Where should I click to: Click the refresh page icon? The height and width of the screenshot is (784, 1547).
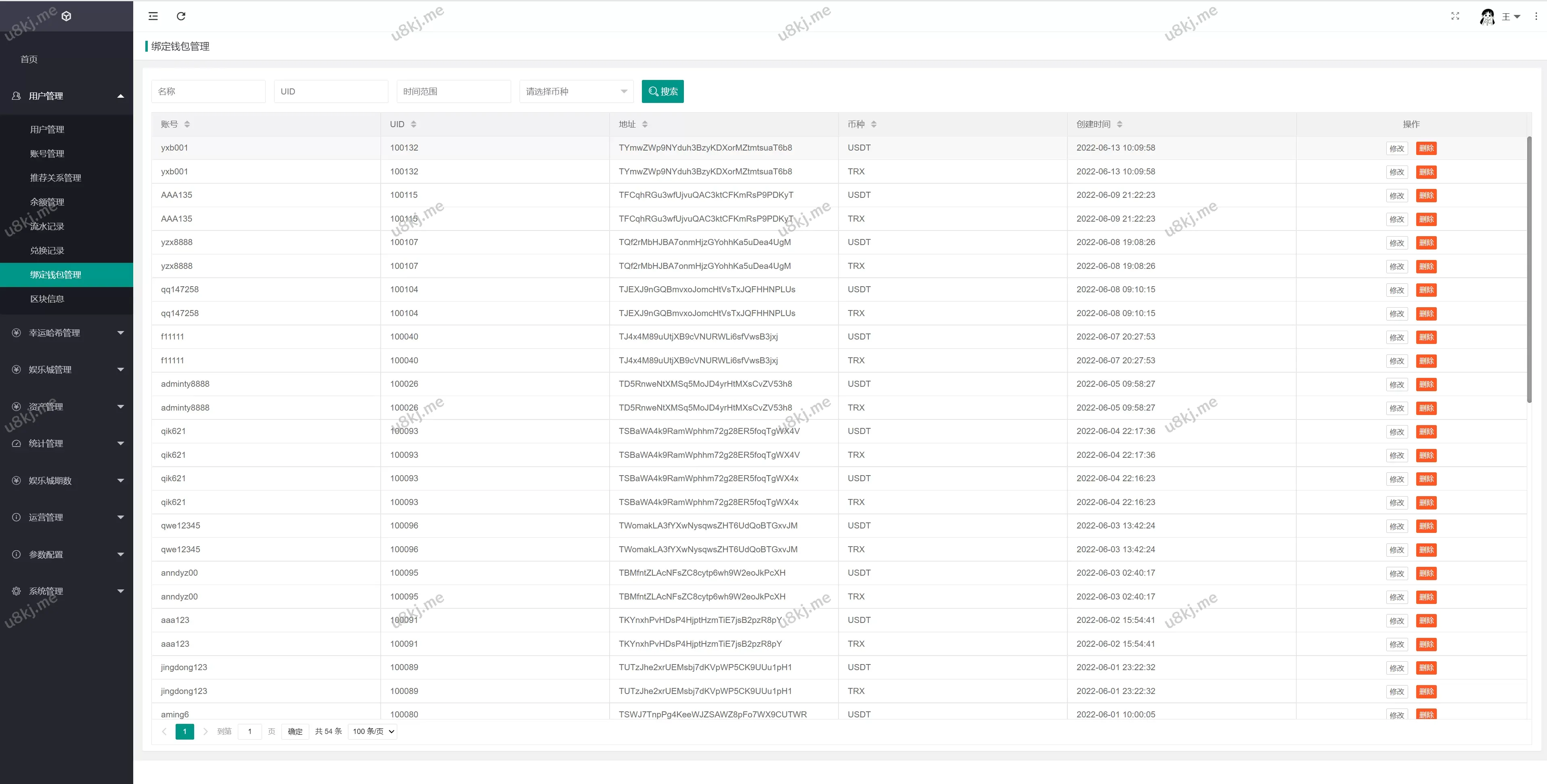(x=181, y=16)
